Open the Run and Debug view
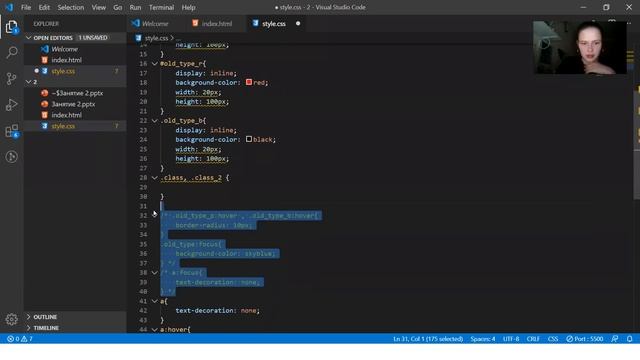This screenshot has width=640, height=360. click(x=11, y=104)
